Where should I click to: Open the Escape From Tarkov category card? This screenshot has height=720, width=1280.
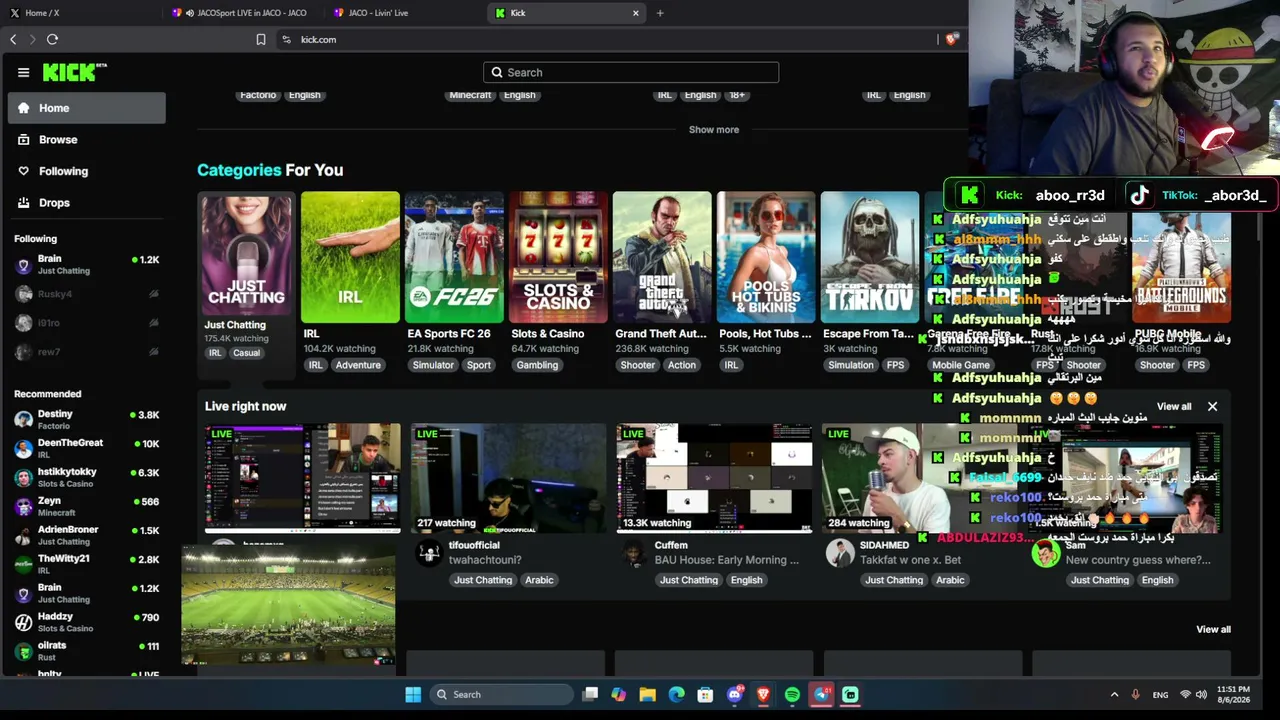[x=870, y=257]
